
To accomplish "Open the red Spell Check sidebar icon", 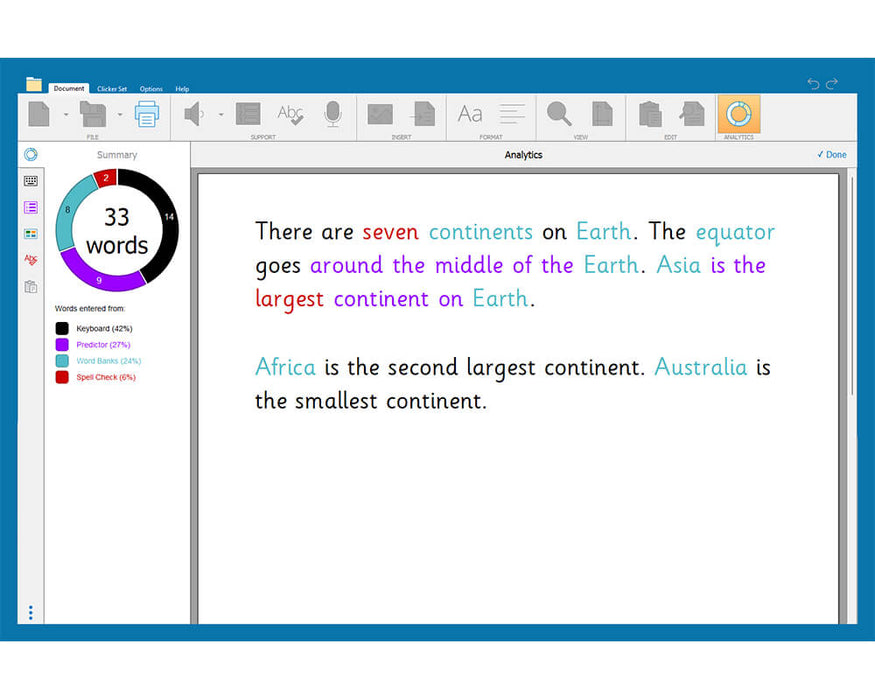I will (x=31, y=260).
